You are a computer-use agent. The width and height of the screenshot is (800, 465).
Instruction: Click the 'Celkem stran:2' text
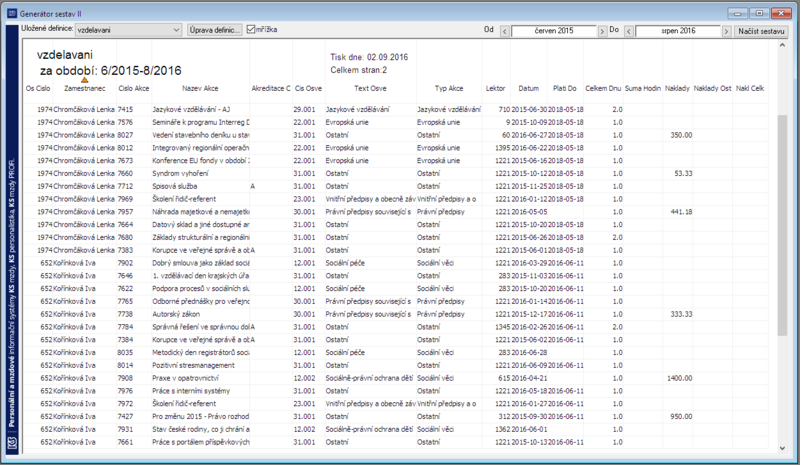coord(358,70)
